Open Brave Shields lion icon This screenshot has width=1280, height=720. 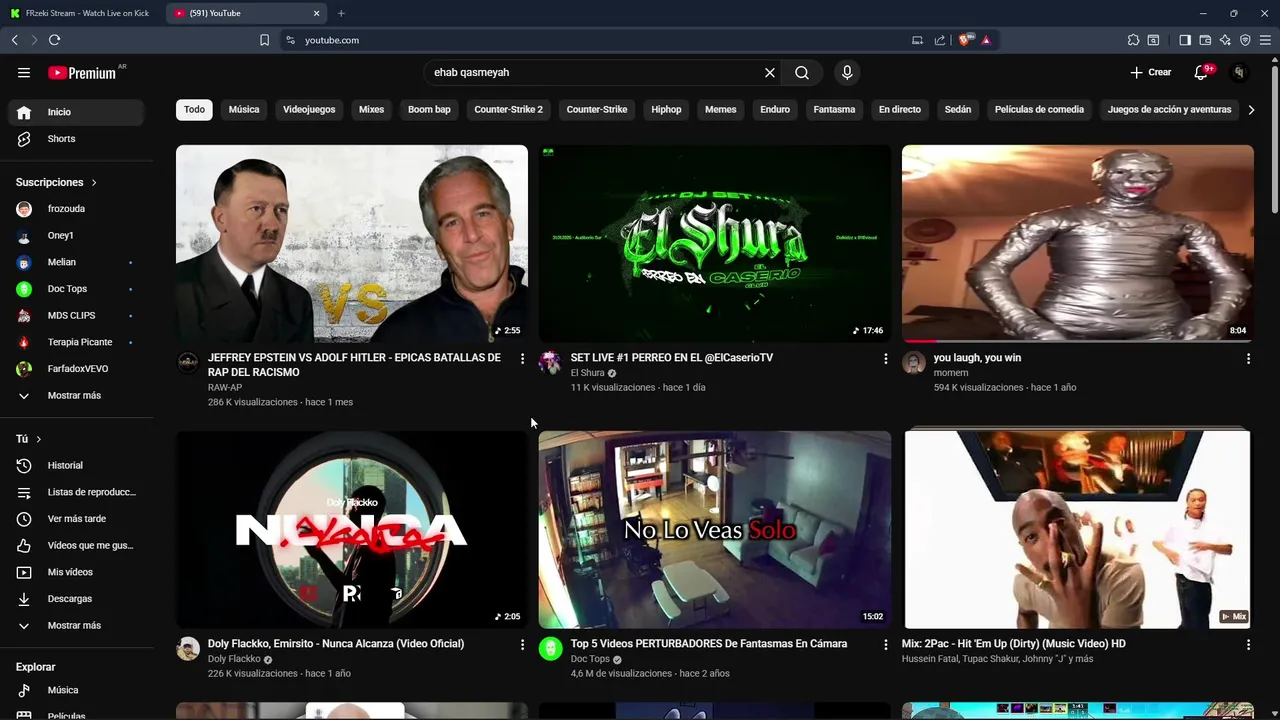click(x=965, y=40)
